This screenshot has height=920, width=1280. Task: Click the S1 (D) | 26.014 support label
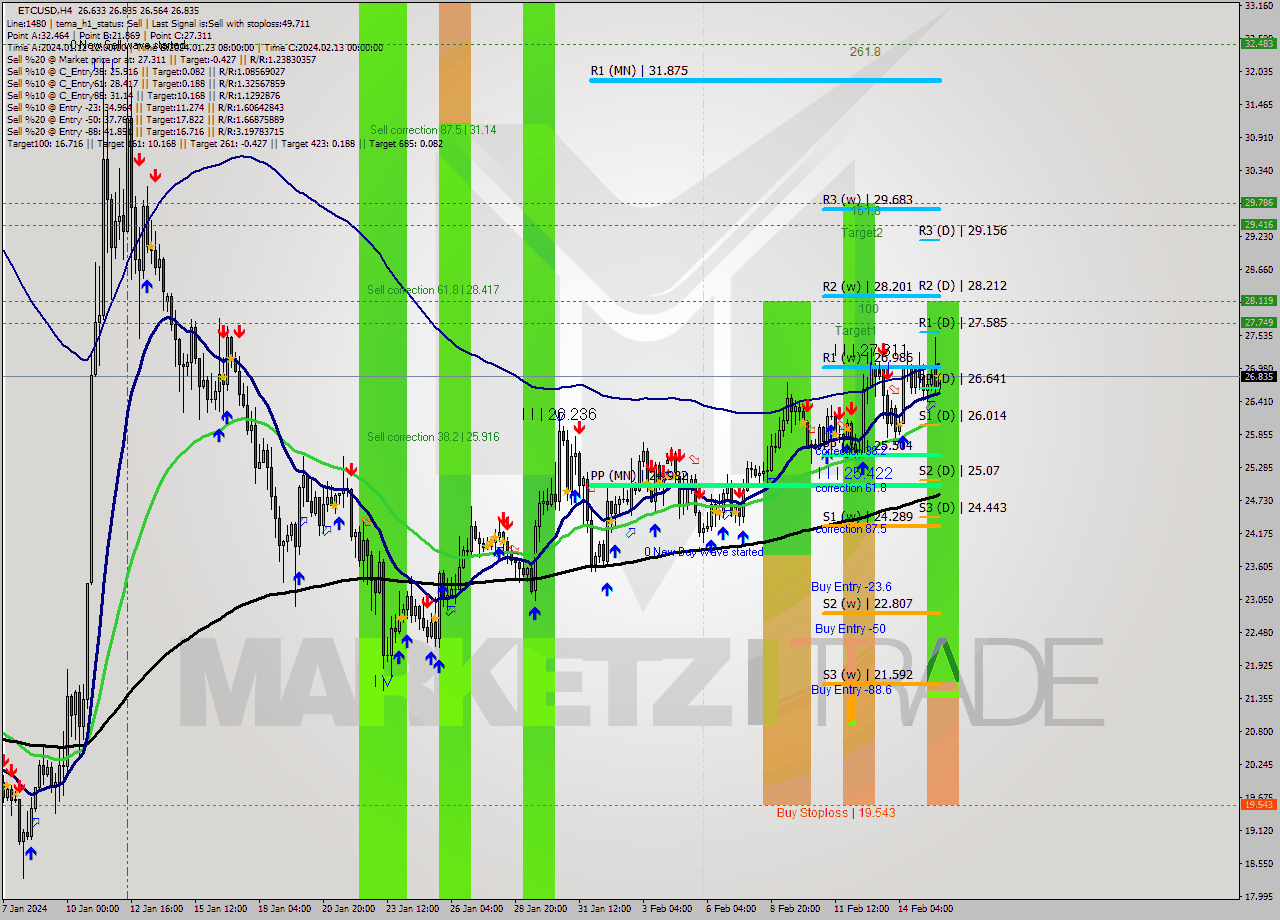(962, 416)
